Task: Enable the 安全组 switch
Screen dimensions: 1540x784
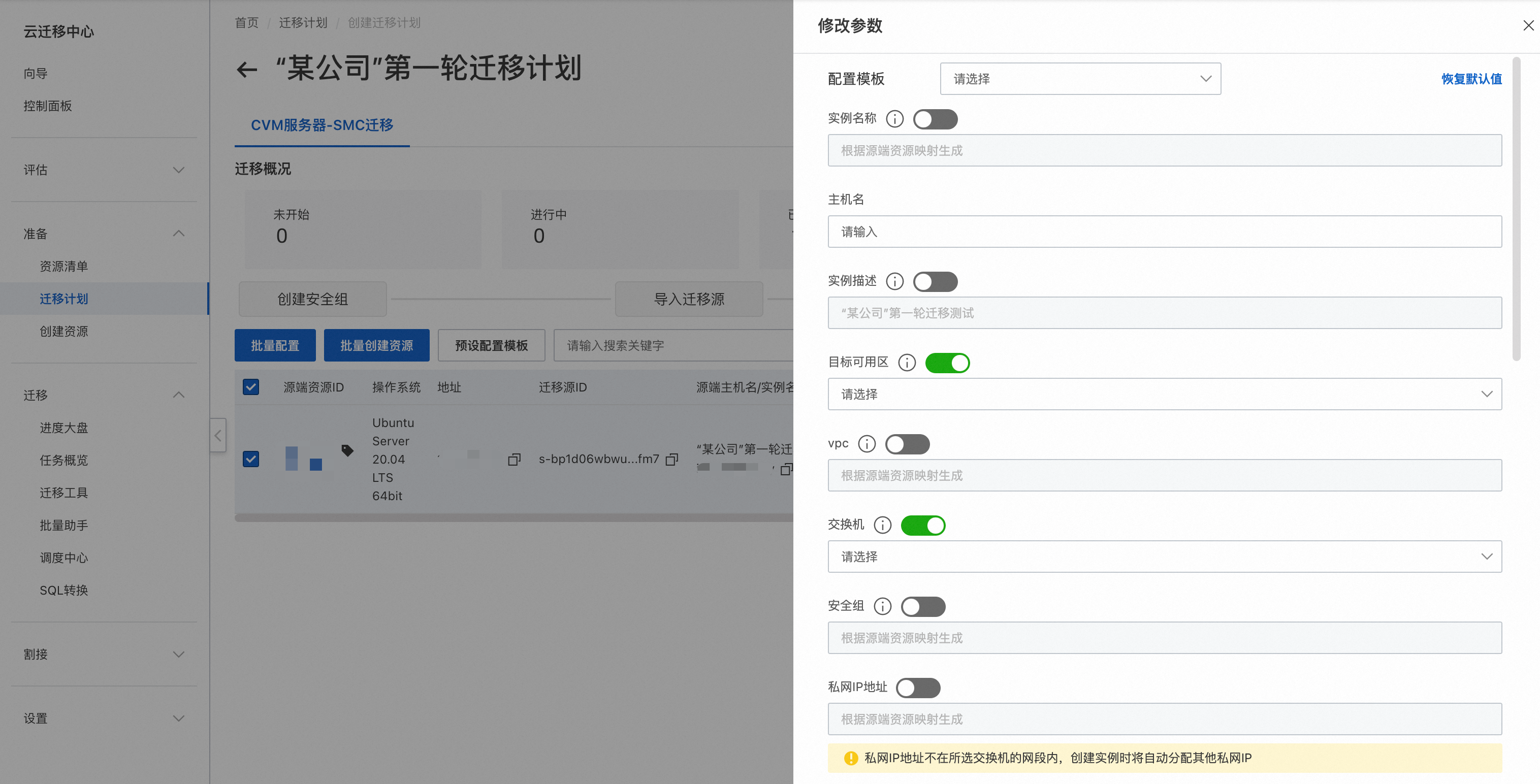Action: (x=923, y=606)
